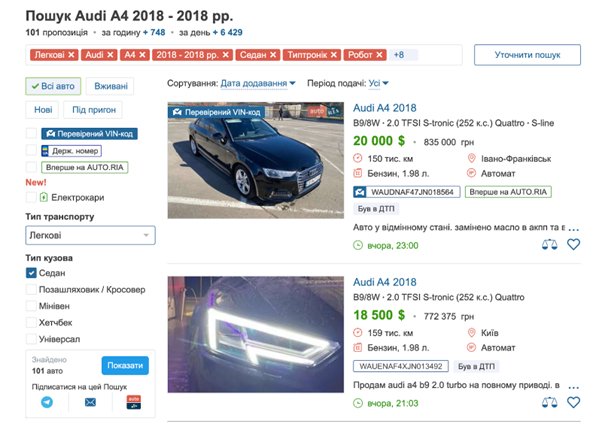Viewport: 602px width, 427px height.
Task: Select the Під пригон tab
Action: click(93, 110)
